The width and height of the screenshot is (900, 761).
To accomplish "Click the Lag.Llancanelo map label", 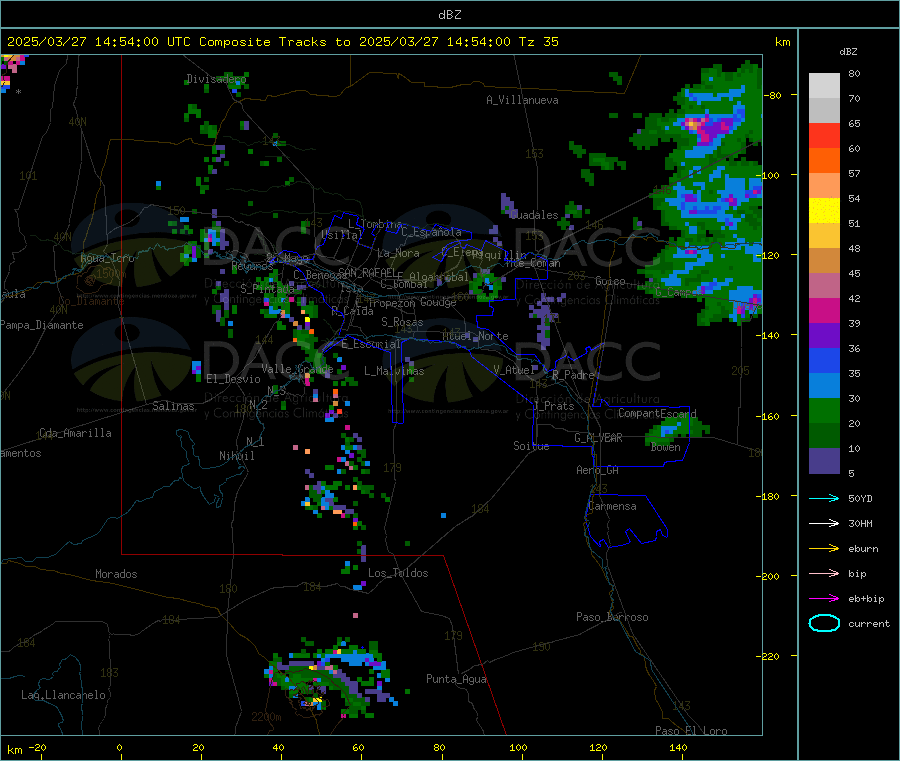I will (x=64, y=695).
